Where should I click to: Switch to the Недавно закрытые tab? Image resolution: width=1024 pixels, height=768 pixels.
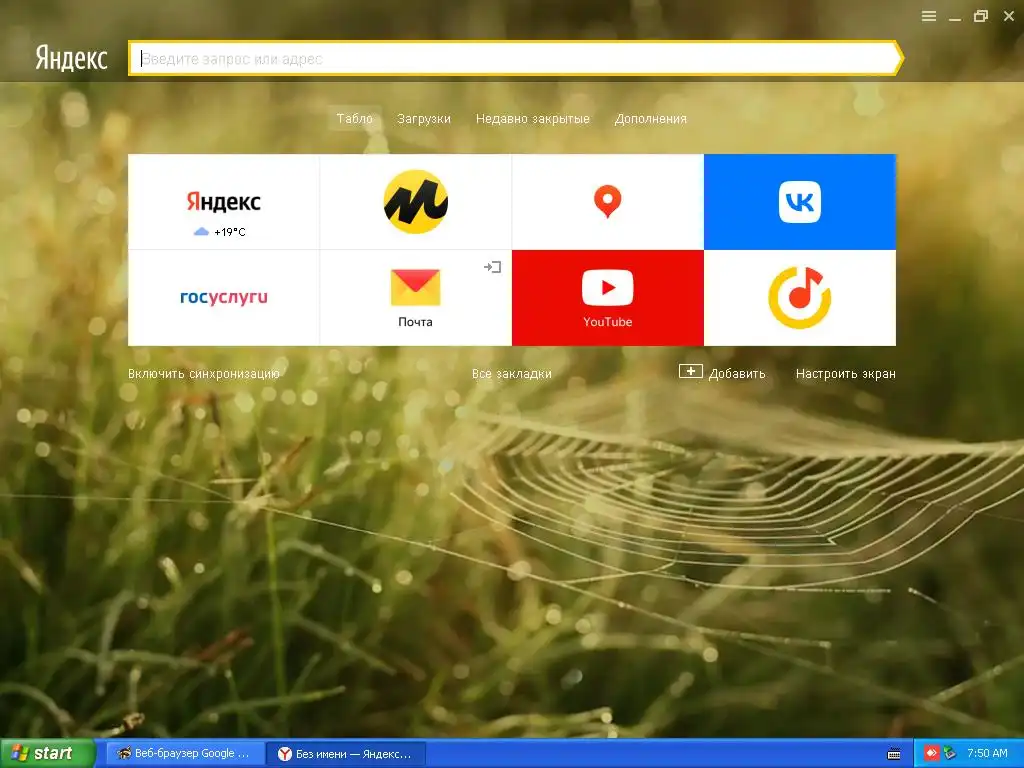[x=533, y=119]
